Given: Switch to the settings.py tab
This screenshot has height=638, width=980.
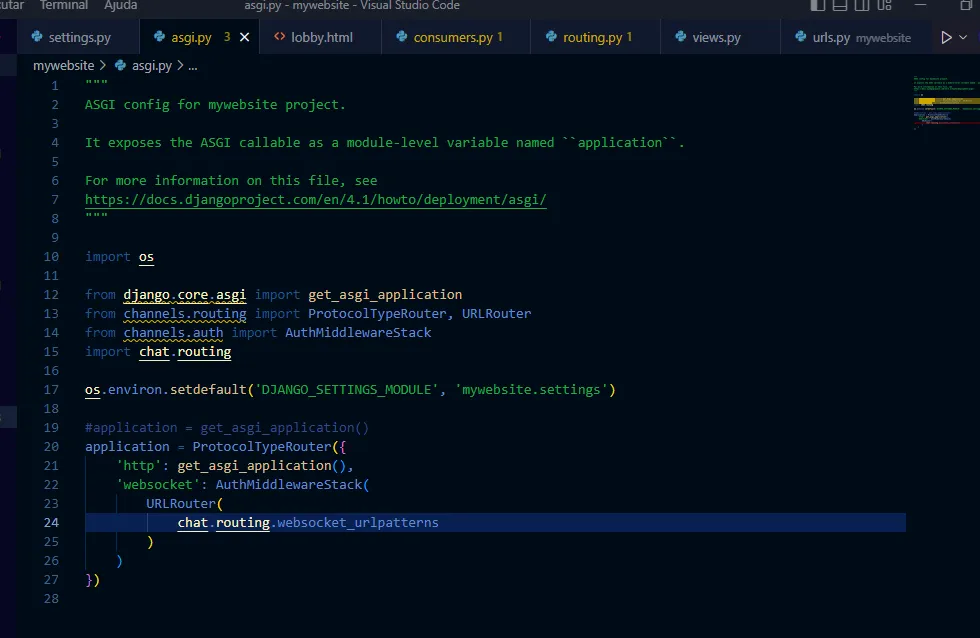Looking at the screenshot, I should (79, 38).
